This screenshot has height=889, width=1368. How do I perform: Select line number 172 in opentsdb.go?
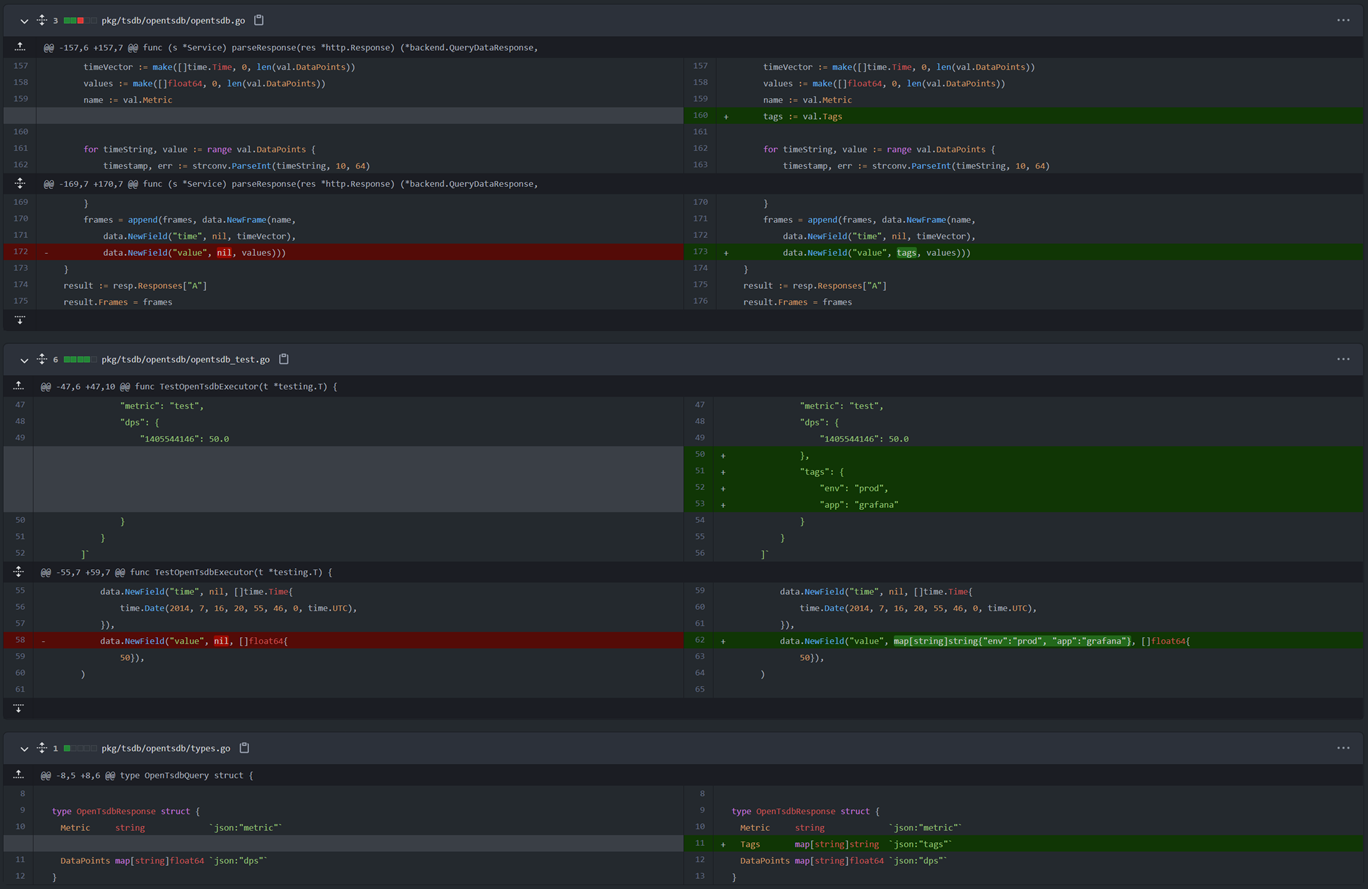[x=19, y=251]
